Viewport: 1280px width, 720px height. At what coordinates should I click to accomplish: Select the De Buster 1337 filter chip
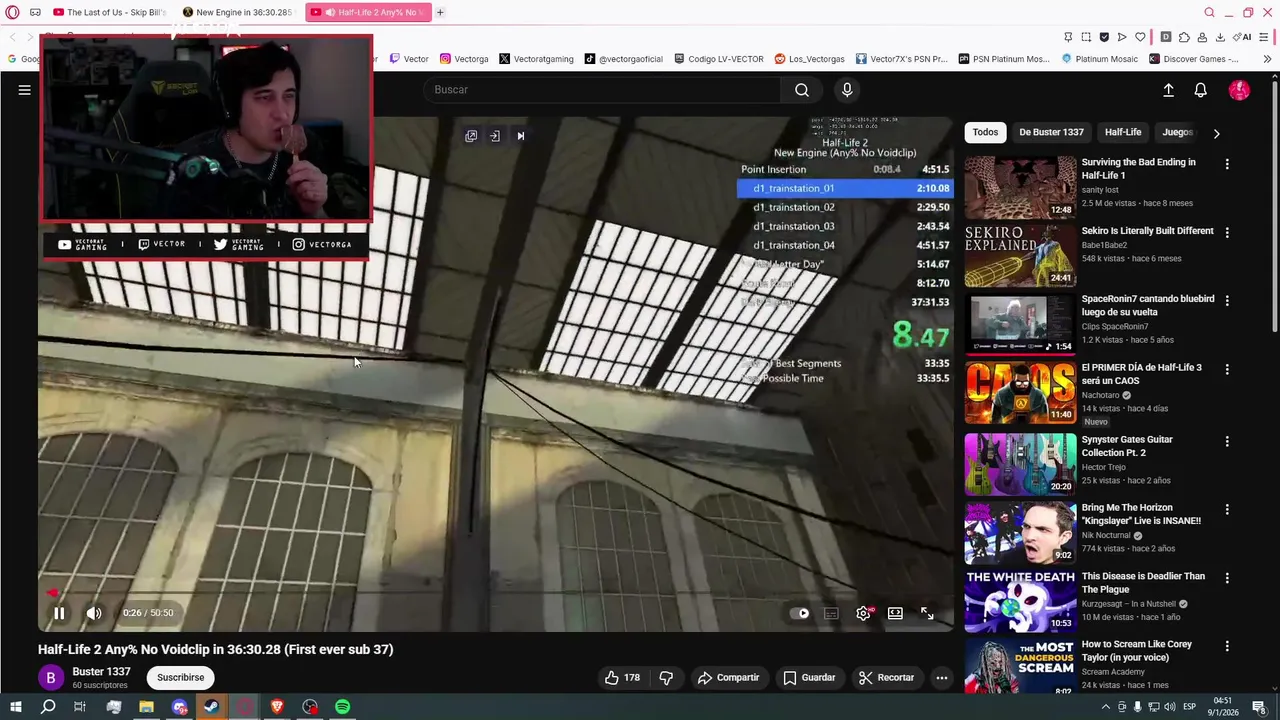click(x=1051, y=132)
